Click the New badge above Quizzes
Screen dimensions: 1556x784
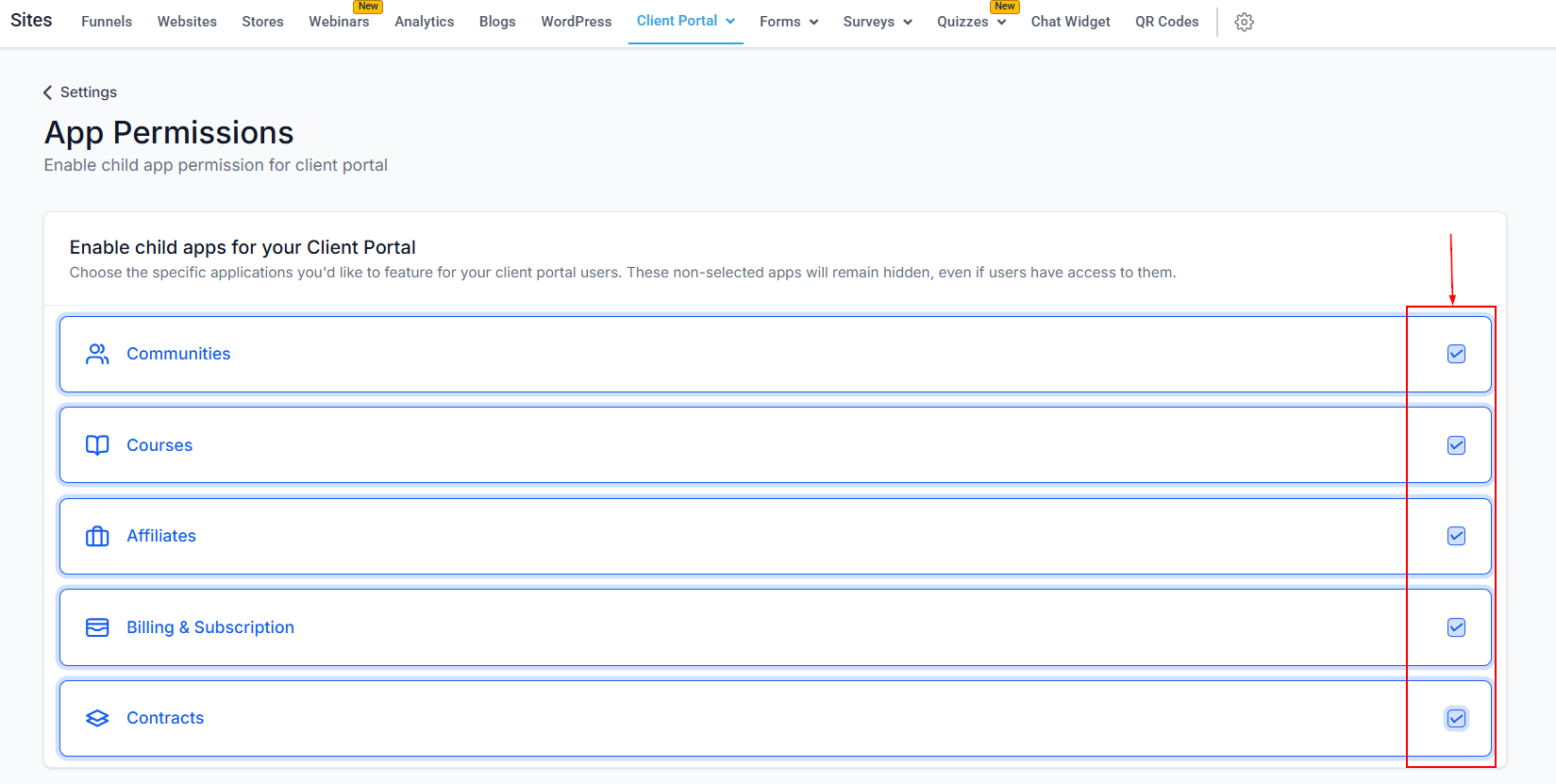[x=1005, y=6]
